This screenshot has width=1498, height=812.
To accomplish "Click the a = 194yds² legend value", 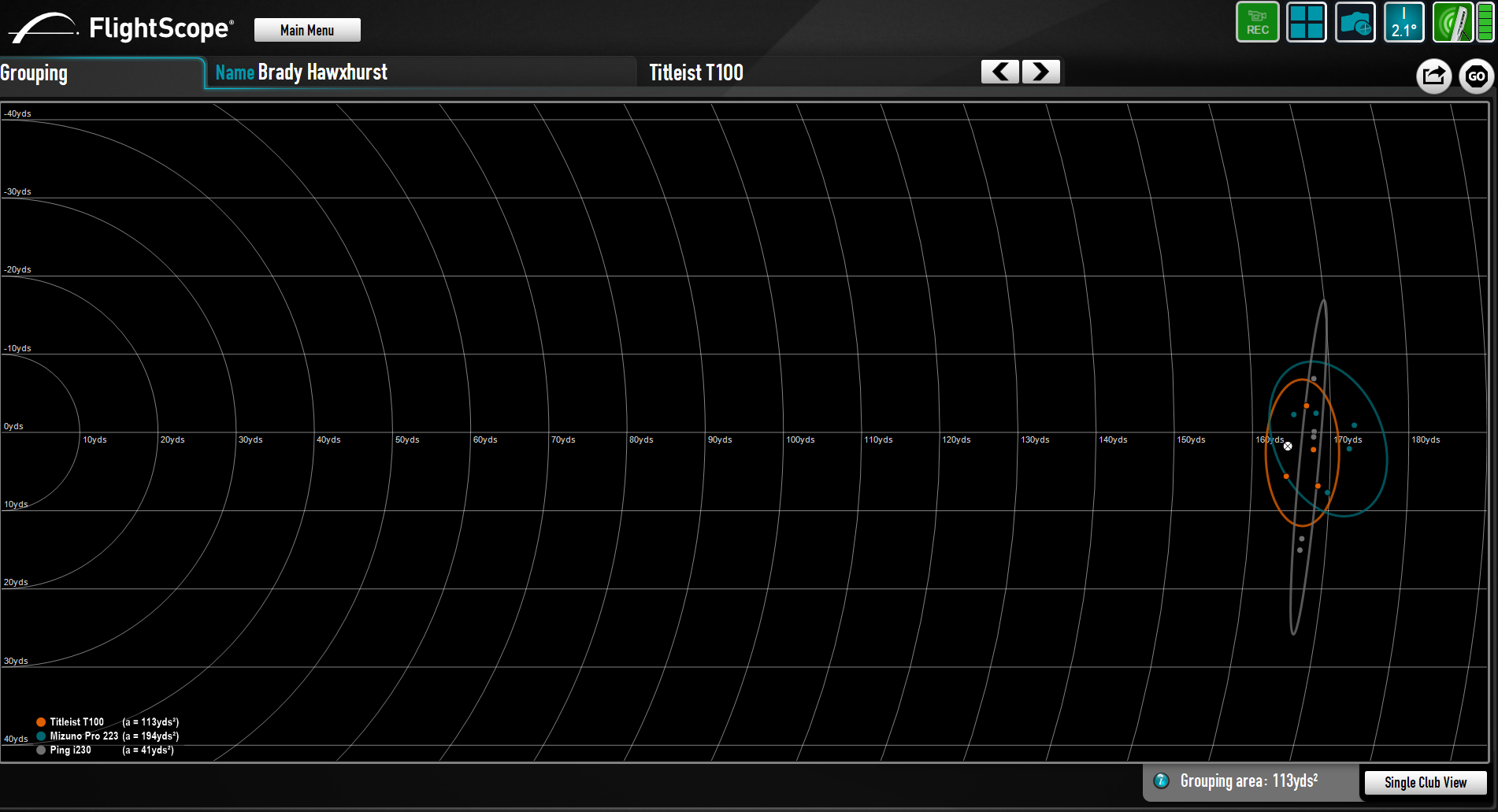I will point(150,736).
